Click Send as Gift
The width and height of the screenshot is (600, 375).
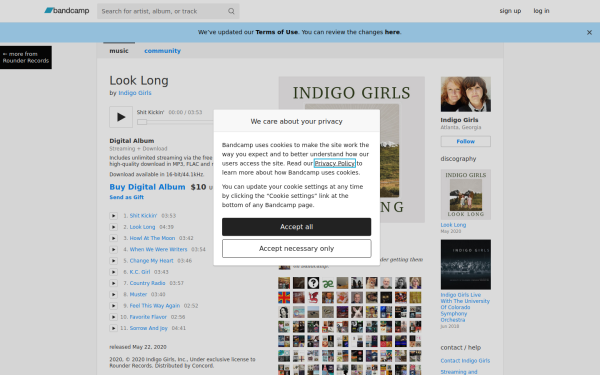[127, 197]
